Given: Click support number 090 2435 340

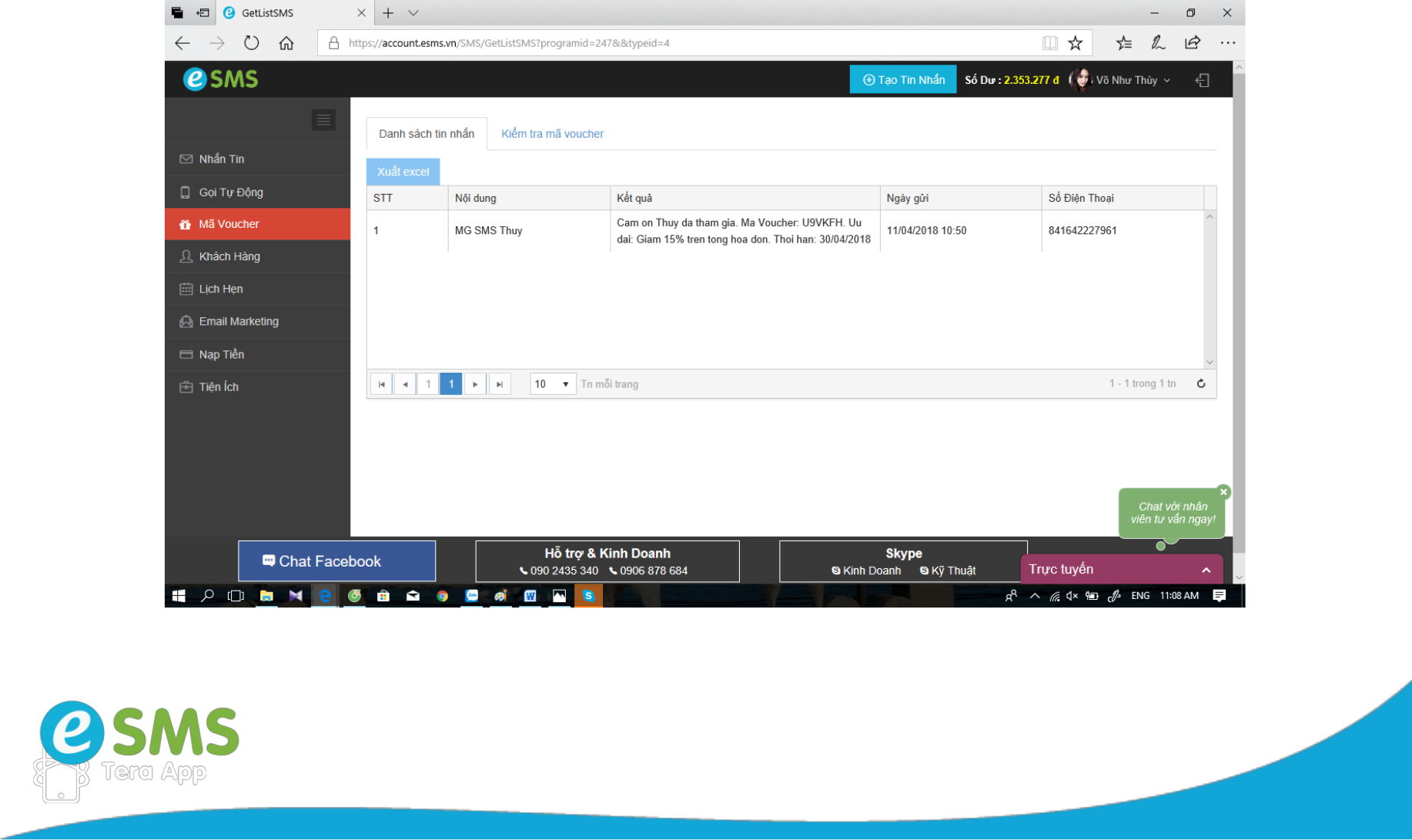Looking at the screenshot, I should click(x=559, y=571).
